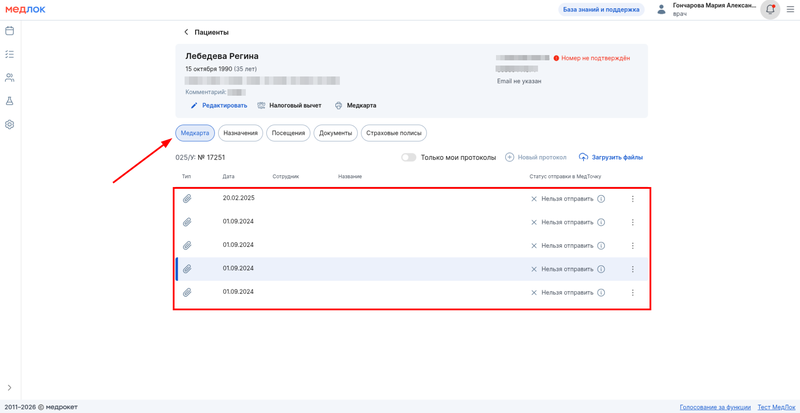Click info icon on the 20.02.2025 row
The width and height of the screenshot is (800, 413).
pos(601,199)
